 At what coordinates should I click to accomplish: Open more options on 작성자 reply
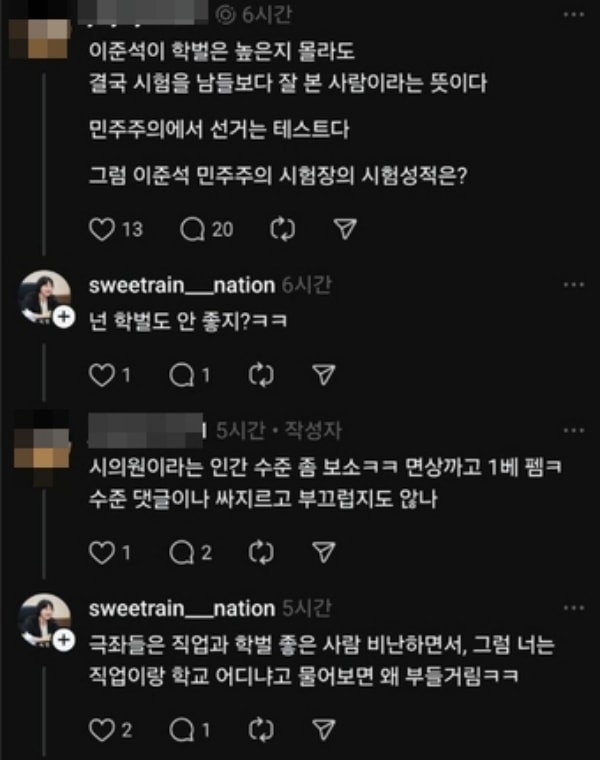point(574,430)
